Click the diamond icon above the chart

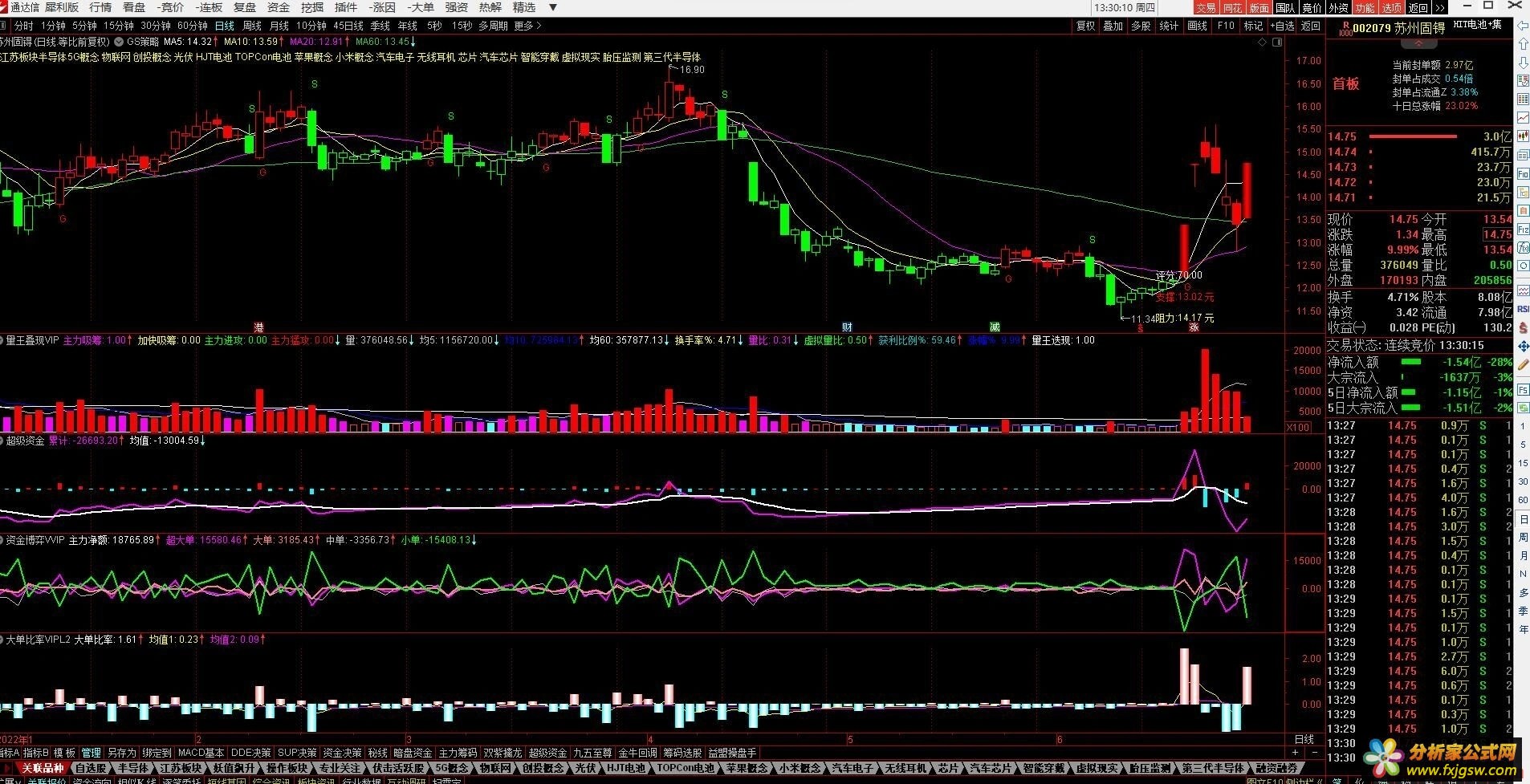tap(1260, 41)
